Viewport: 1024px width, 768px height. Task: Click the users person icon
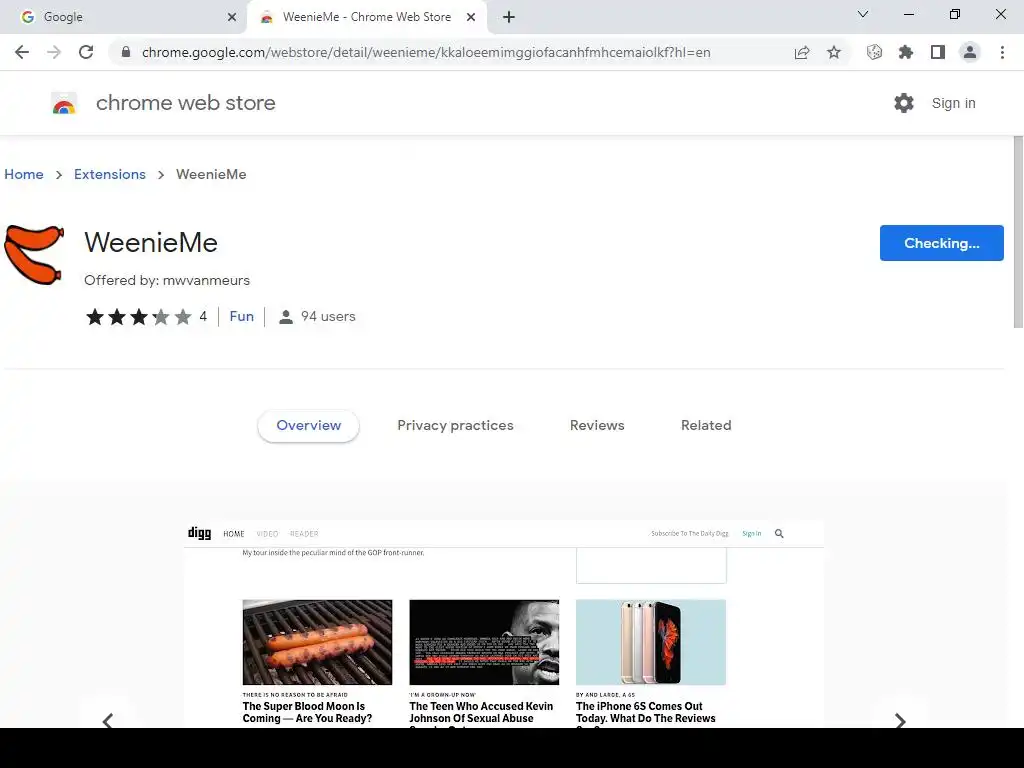285,317
